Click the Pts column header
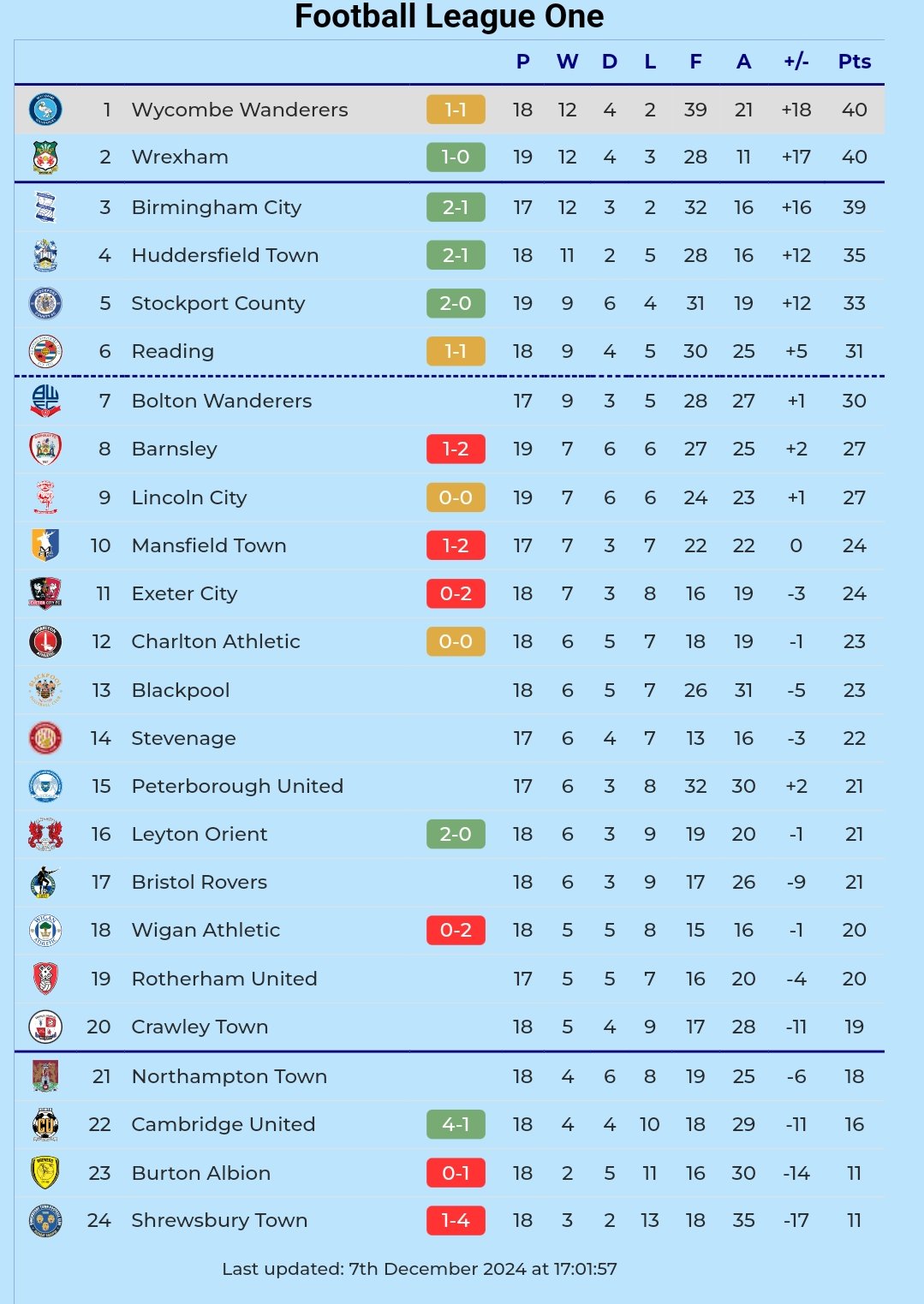Viewport: 924px width, 1304px height. coord(854,62)
